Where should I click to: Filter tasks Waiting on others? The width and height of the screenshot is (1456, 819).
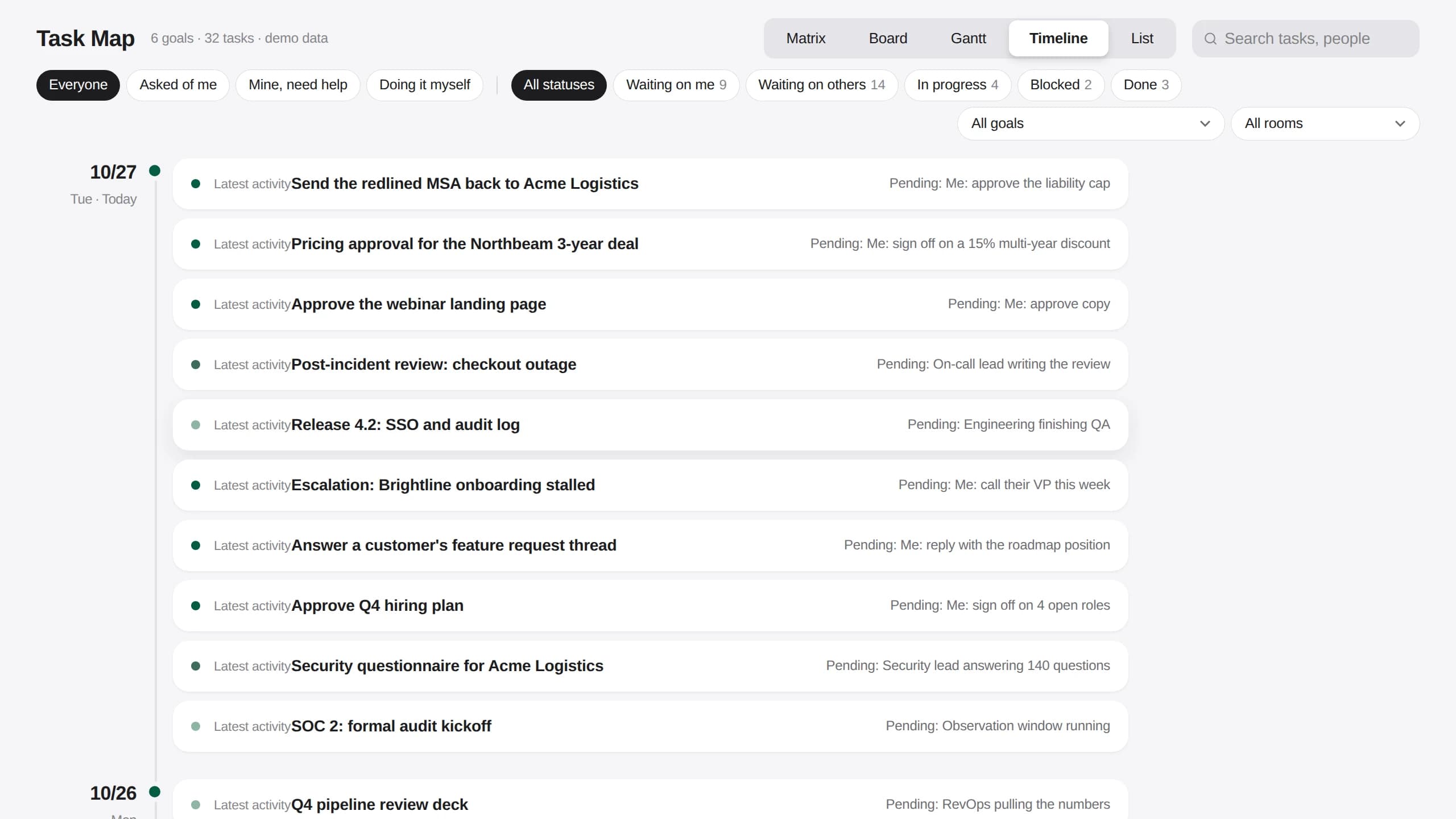pyautogui.click(x=822, y=85)
